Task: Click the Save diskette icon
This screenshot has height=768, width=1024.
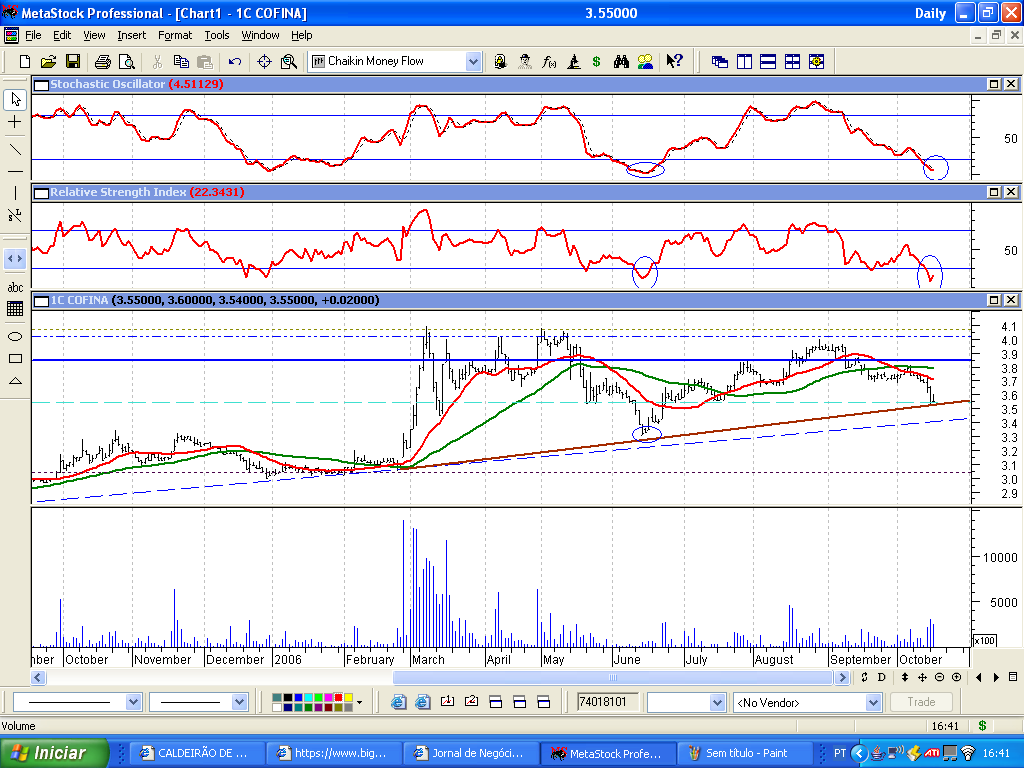Action: point(72,61)
